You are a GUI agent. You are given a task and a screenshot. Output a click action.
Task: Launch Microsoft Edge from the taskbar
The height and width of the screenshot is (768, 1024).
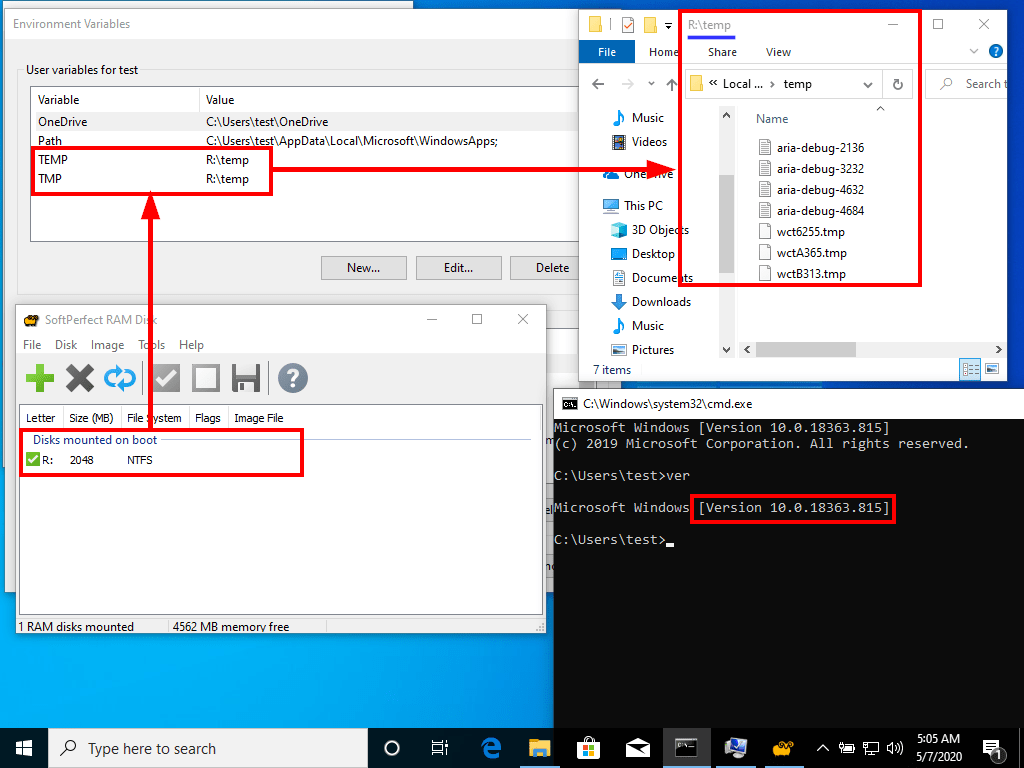coord(490,748)
